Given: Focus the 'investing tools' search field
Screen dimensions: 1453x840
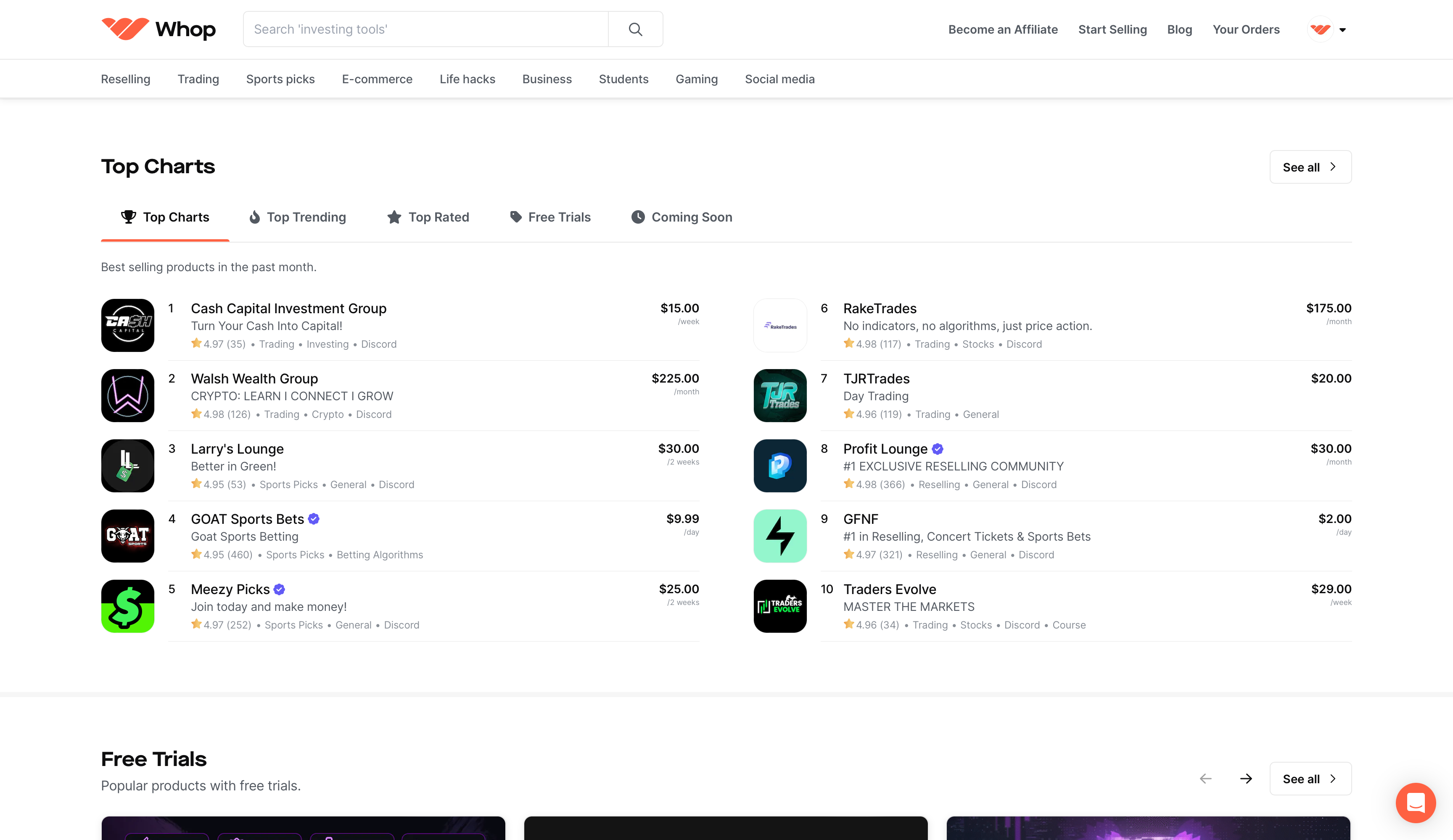Looking at the screenshot, I should (425, 29).
